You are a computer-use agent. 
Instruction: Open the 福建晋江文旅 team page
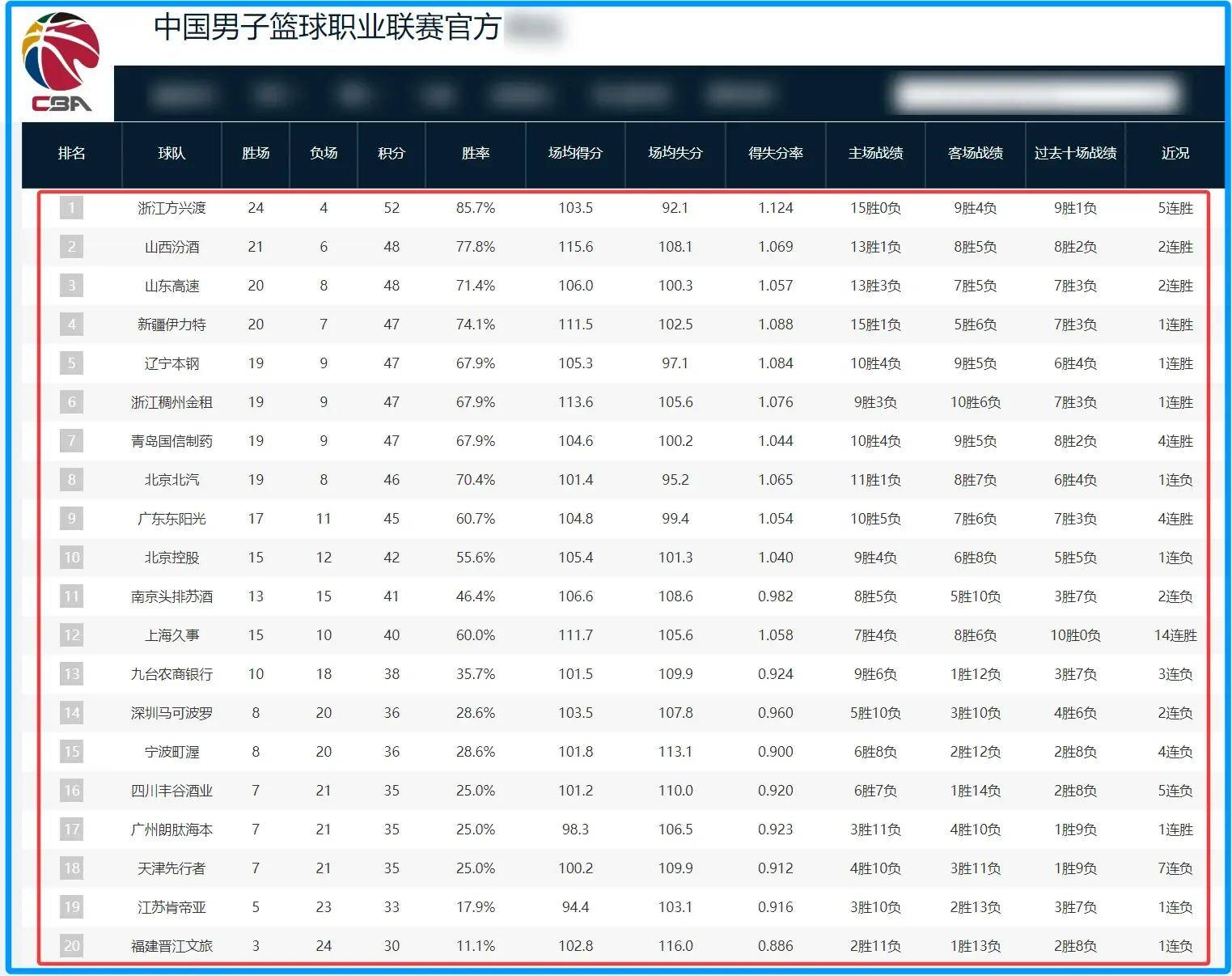pyautogui.click(x=171, y=946)
